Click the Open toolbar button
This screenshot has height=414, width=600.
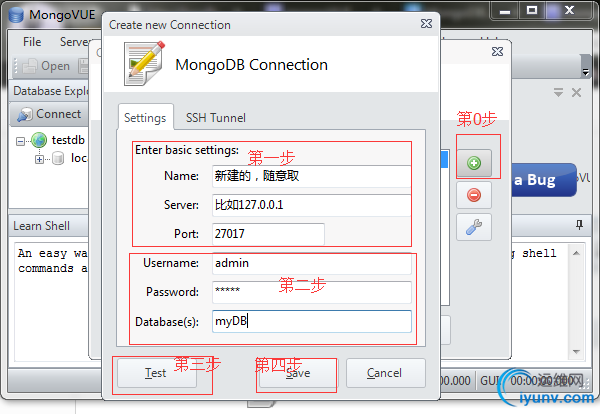47,66
